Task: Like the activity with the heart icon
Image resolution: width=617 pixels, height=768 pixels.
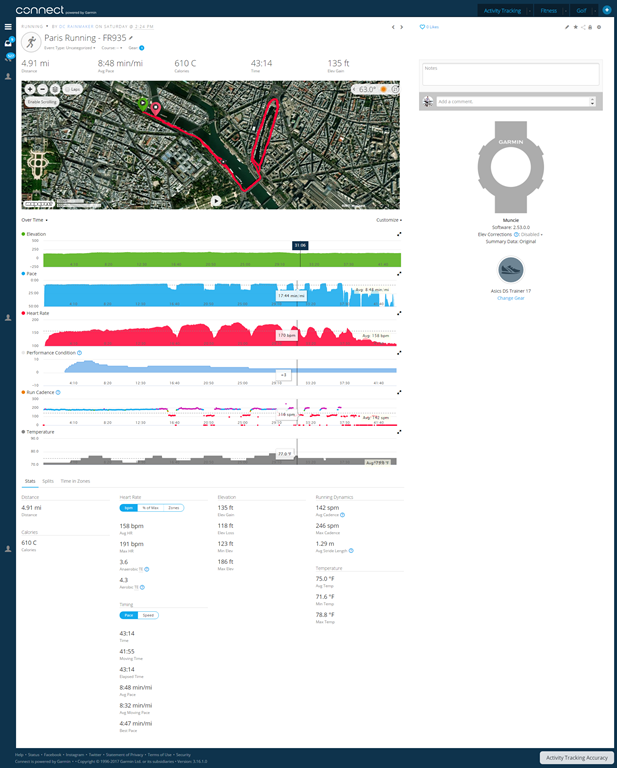Action: tap(423, 27)
